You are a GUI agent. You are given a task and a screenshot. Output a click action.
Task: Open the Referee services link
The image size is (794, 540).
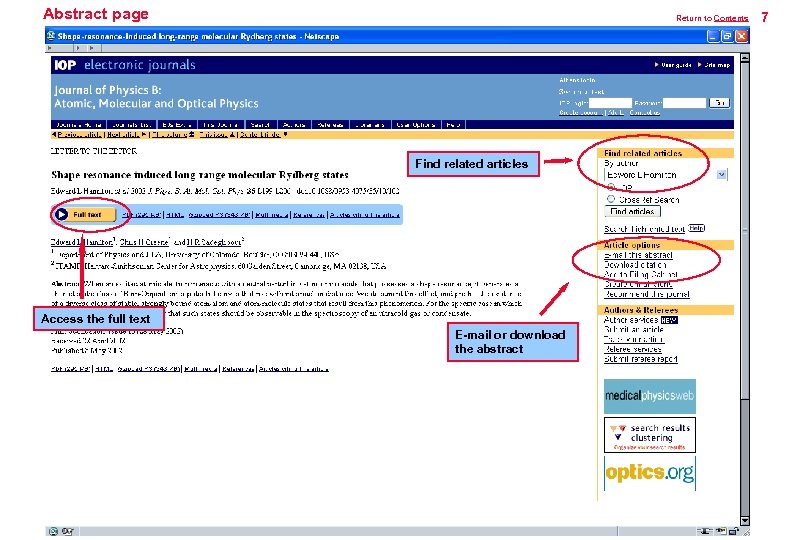[x=632, y=349]
